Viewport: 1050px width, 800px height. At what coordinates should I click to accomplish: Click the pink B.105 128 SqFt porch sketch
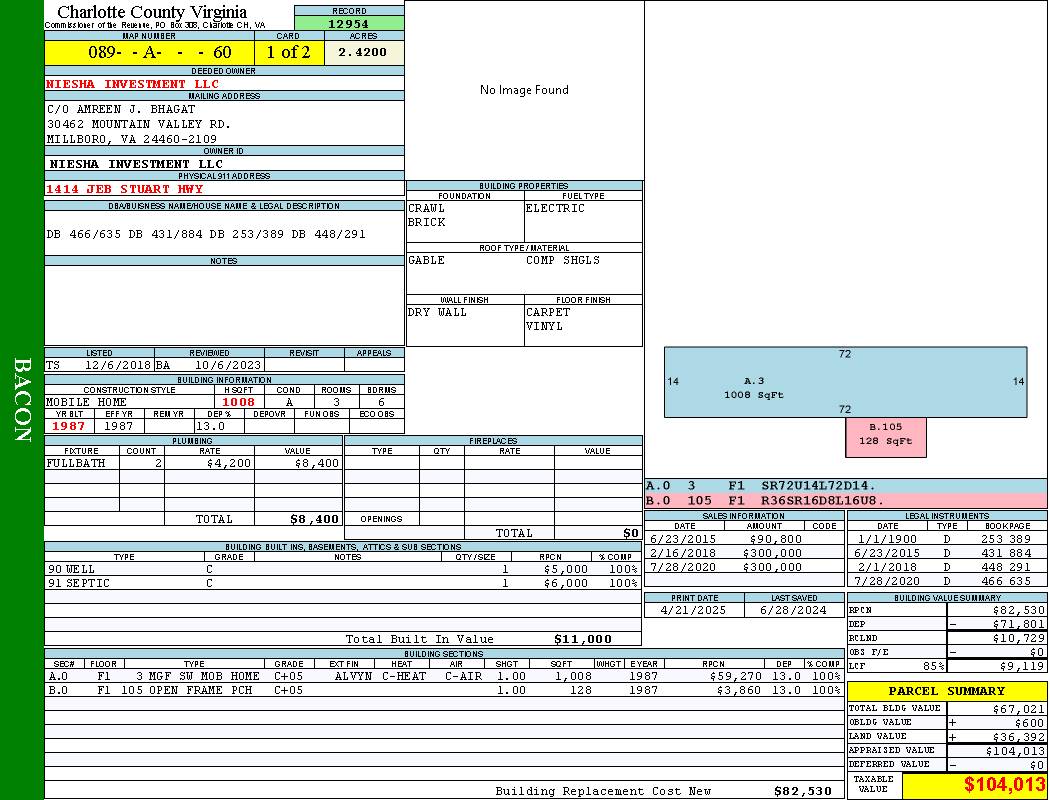pos(885,434)
